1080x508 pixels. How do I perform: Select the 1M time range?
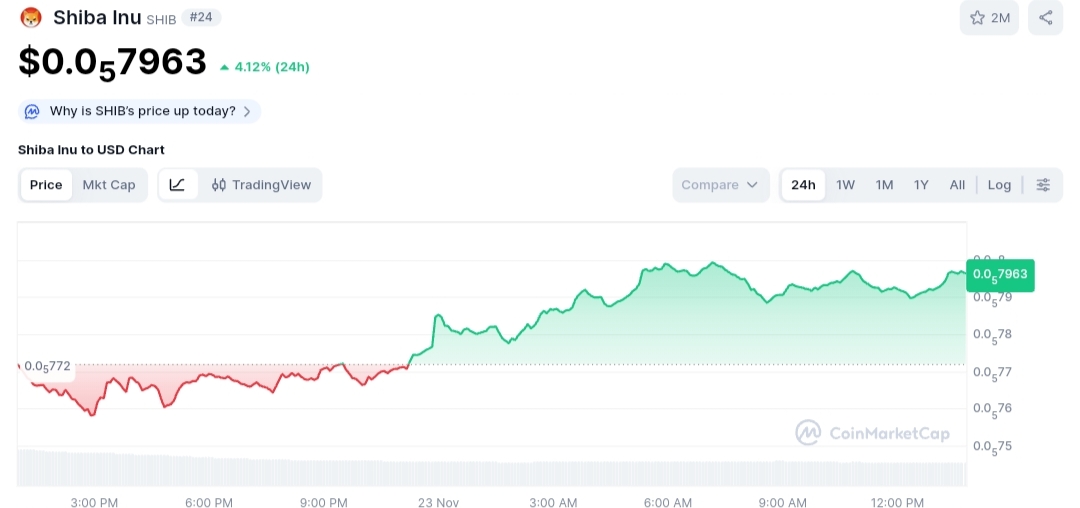[x=884, y=184]
